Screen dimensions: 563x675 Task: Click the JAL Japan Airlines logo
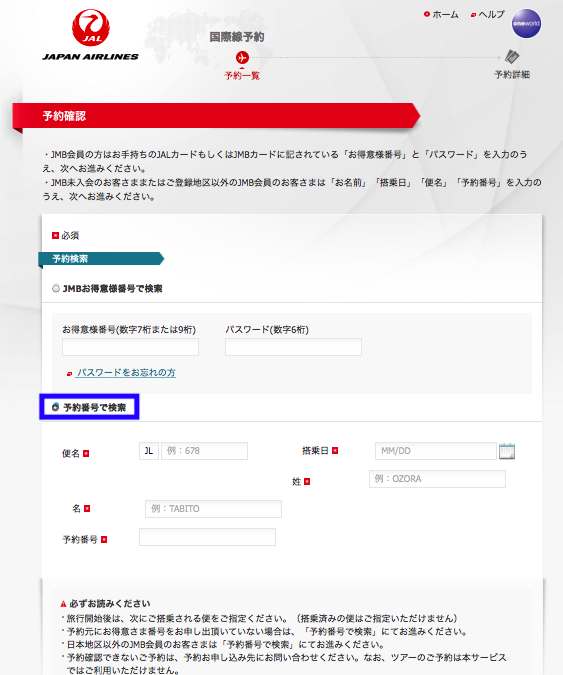[x=90, y=35]
